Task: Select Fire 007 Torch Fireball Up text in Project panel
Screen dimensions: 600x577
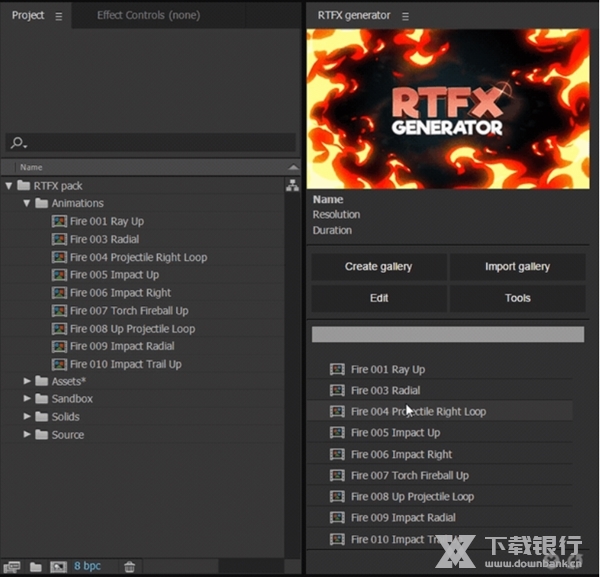Action: tap(129, 311)
